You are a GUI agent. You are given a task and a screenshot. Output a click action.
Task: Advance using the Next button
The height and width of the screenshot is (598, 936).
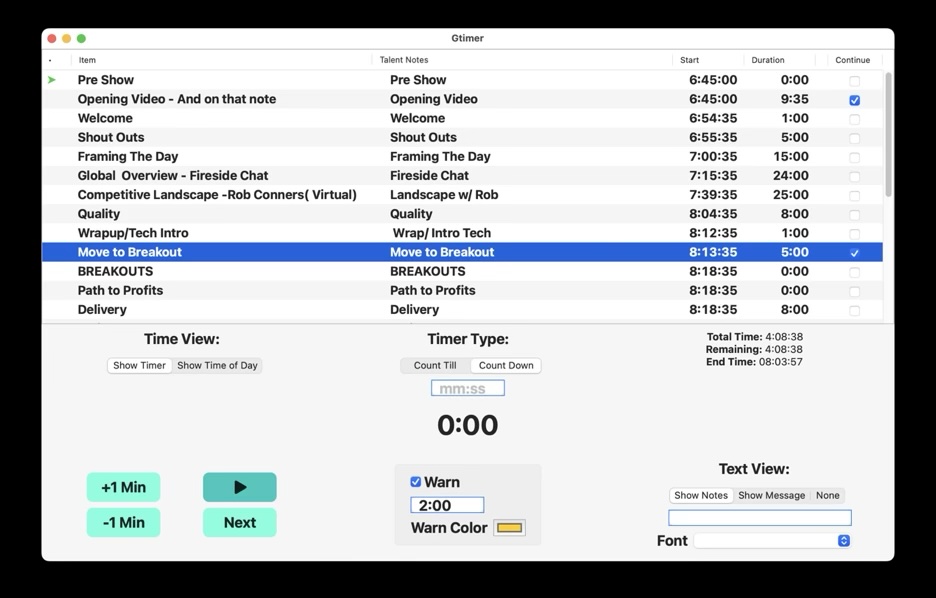[x=239, y=522]
